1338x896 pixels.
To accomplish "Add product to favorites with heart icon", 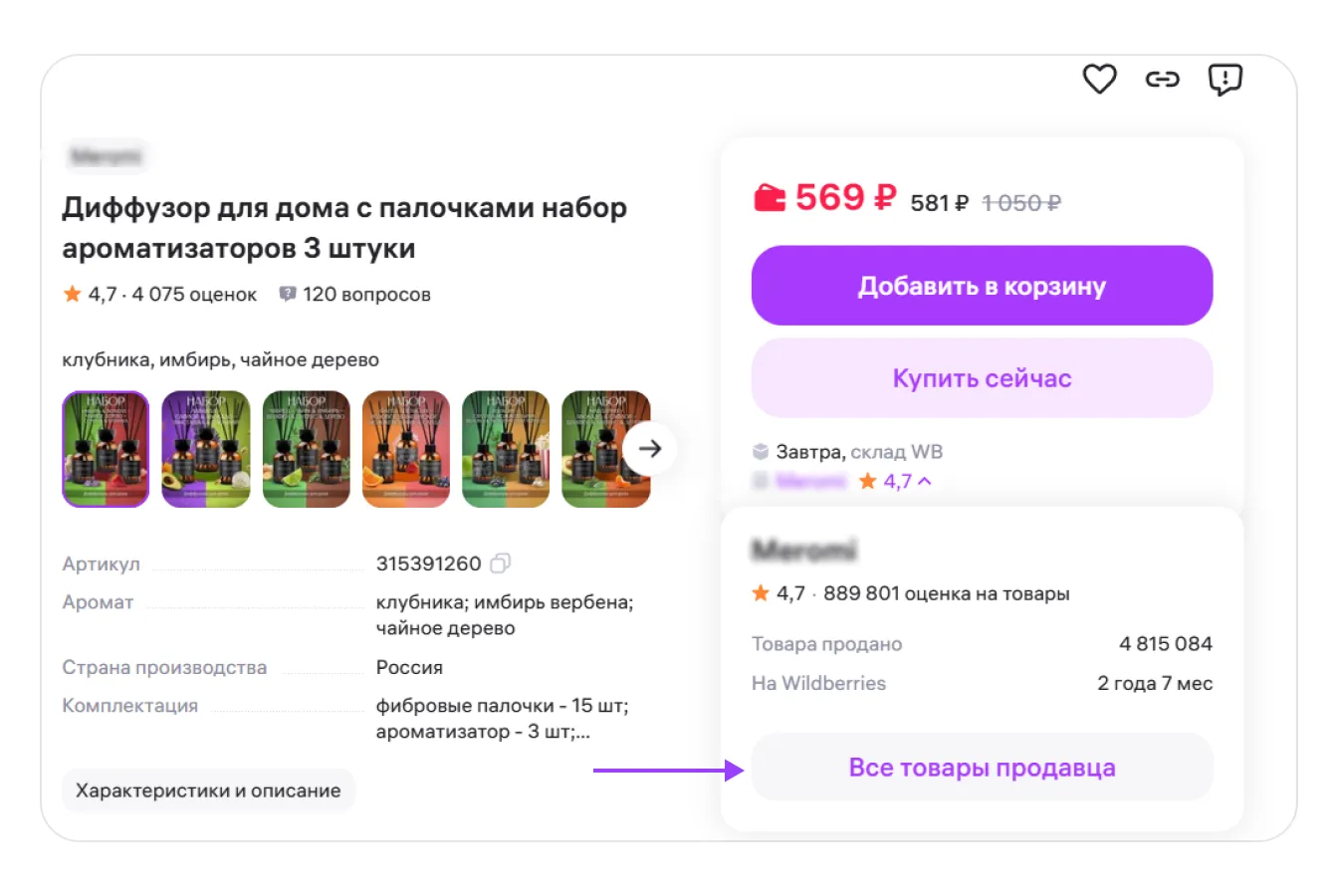I will pyautogui.click(x=1099, y=79).
